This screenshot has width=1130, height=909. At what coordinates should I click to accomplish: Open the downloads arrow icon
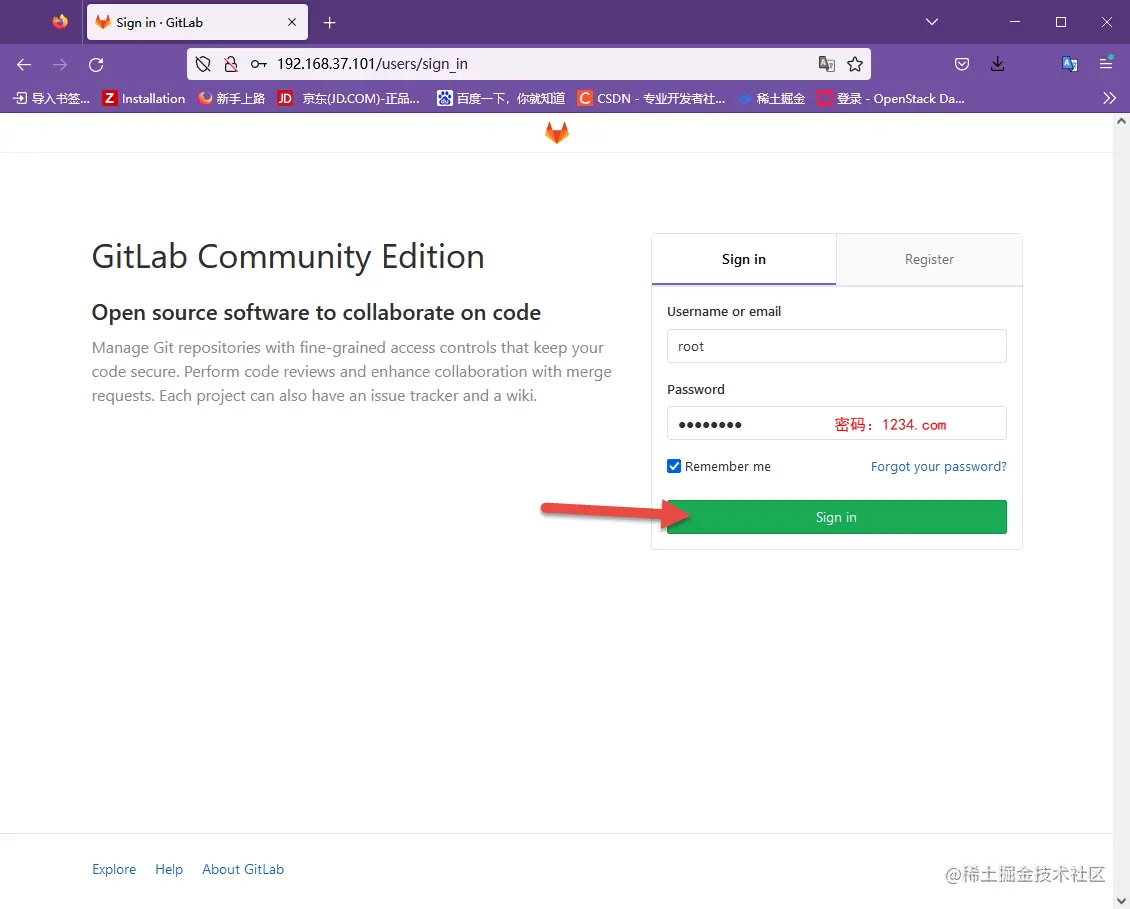coord(997,64)
